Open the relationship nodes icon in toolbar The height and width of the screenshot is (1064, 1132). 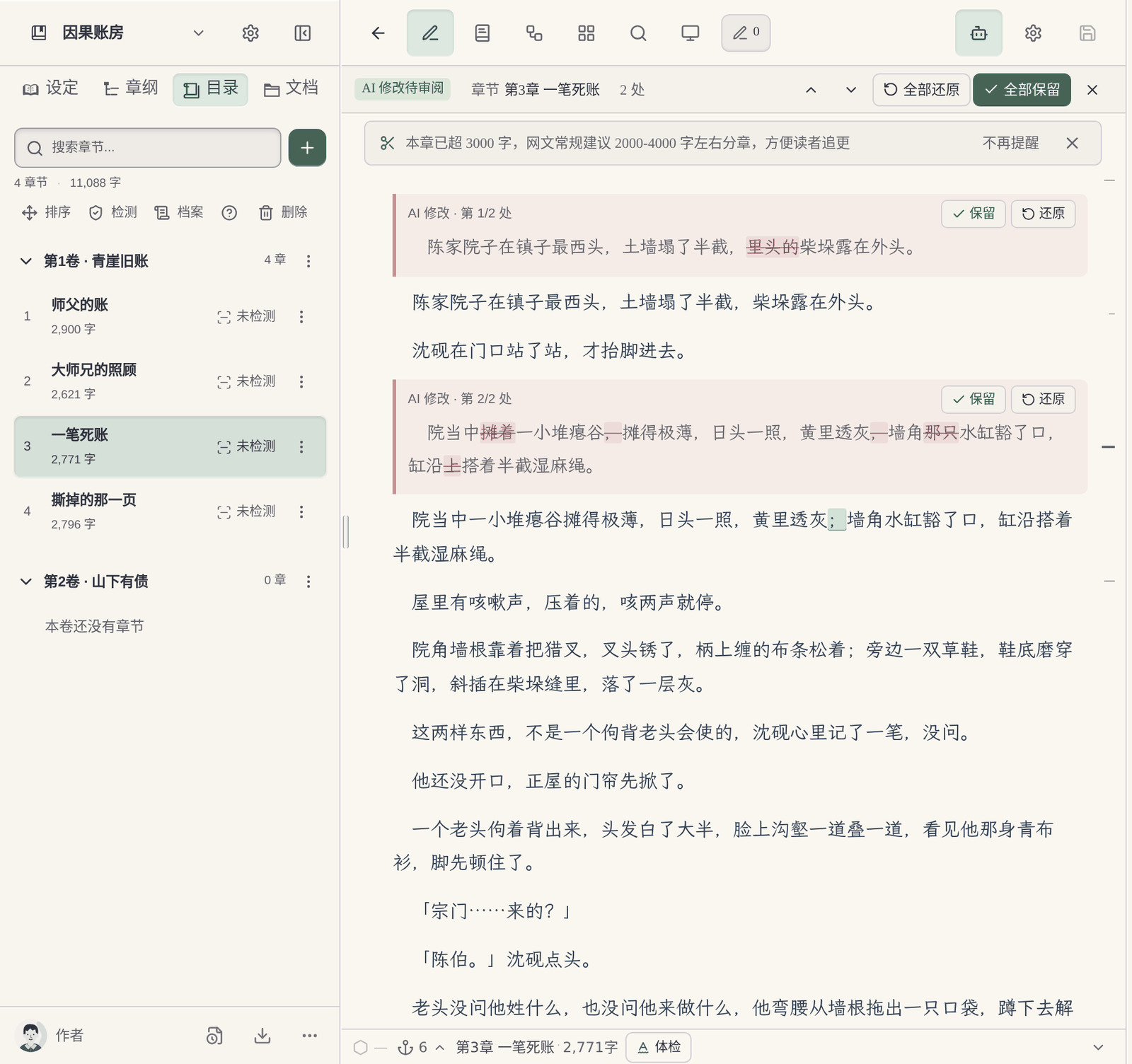tap(534, 33)
